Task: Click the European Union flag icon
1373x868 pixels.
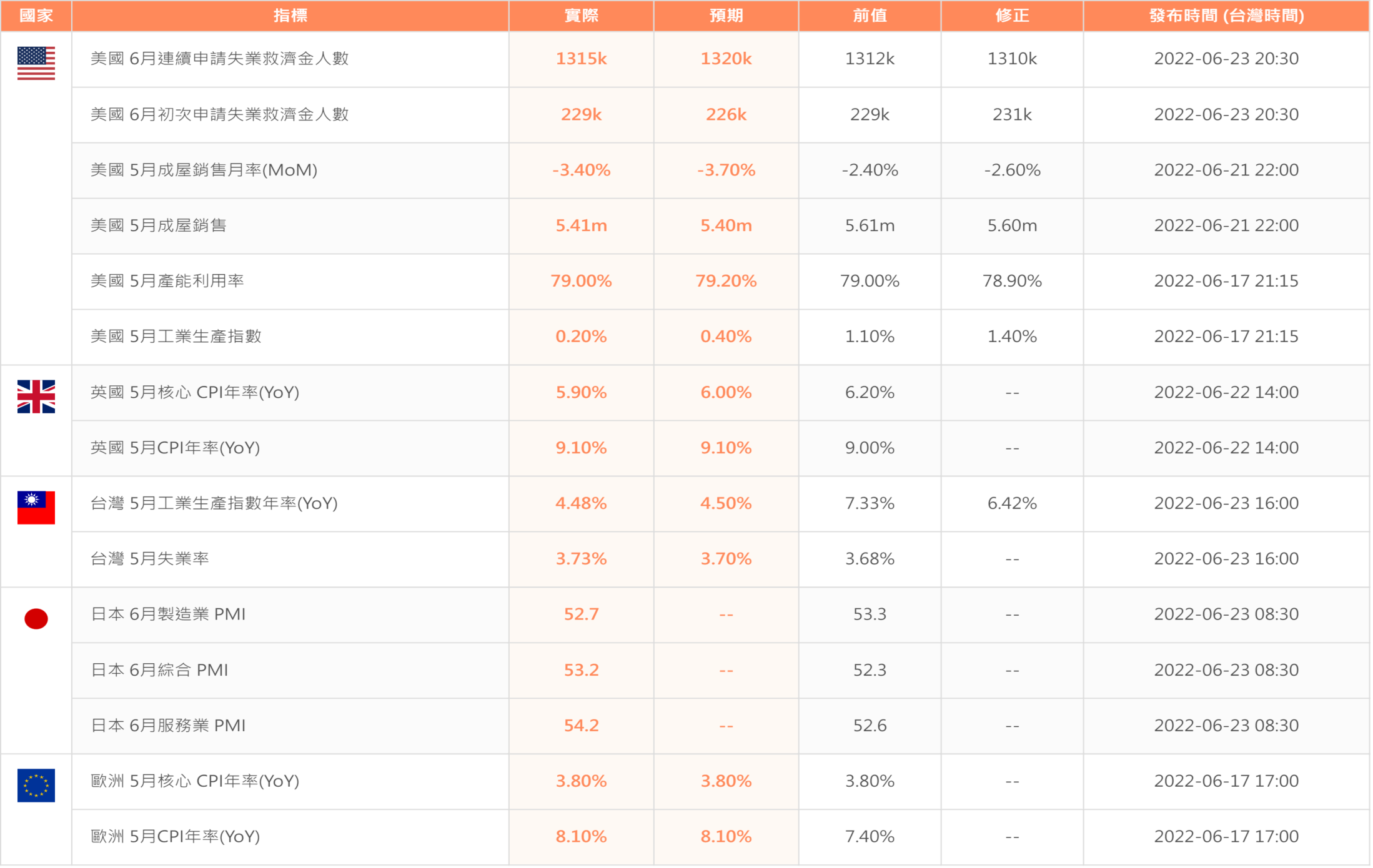Action: click(x=36, y=786)
